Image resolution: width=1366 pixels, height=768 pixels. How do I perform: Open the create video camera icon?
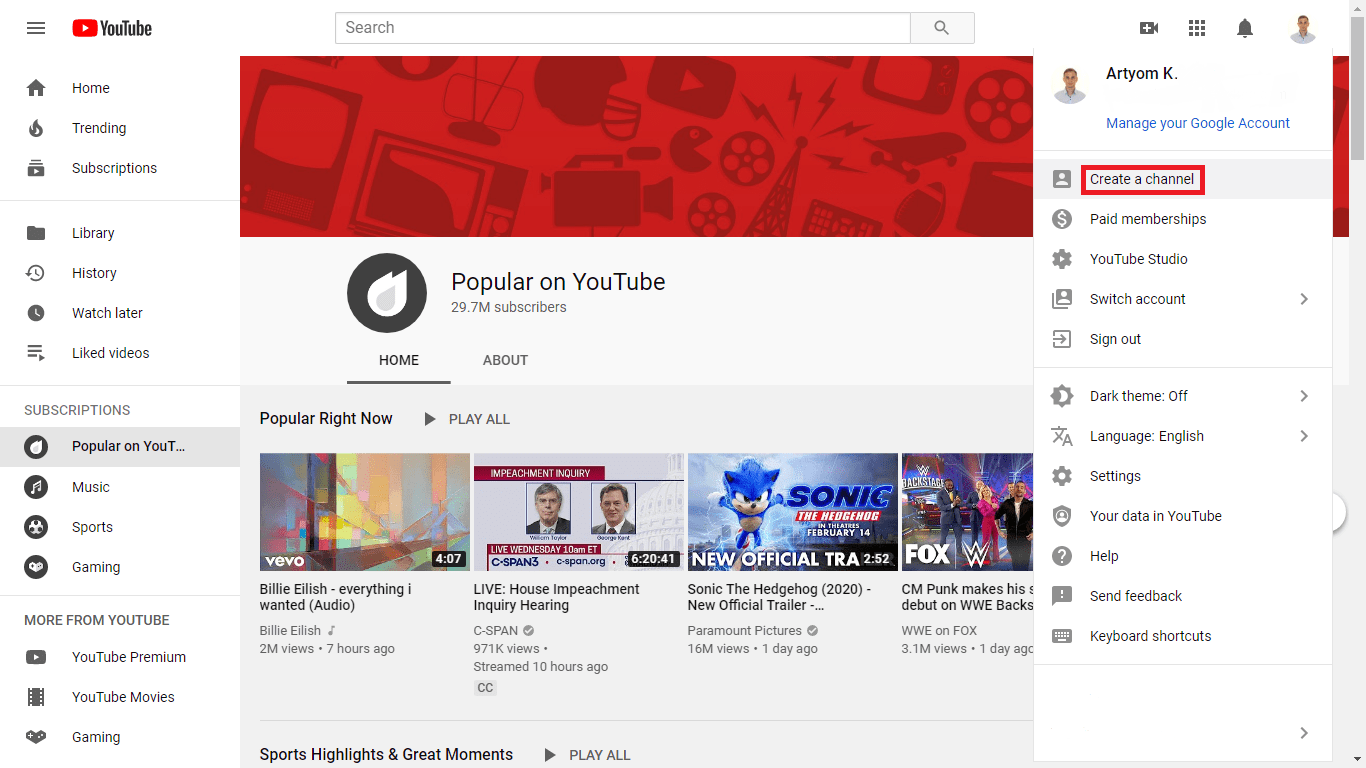(x=1149, y=28)
